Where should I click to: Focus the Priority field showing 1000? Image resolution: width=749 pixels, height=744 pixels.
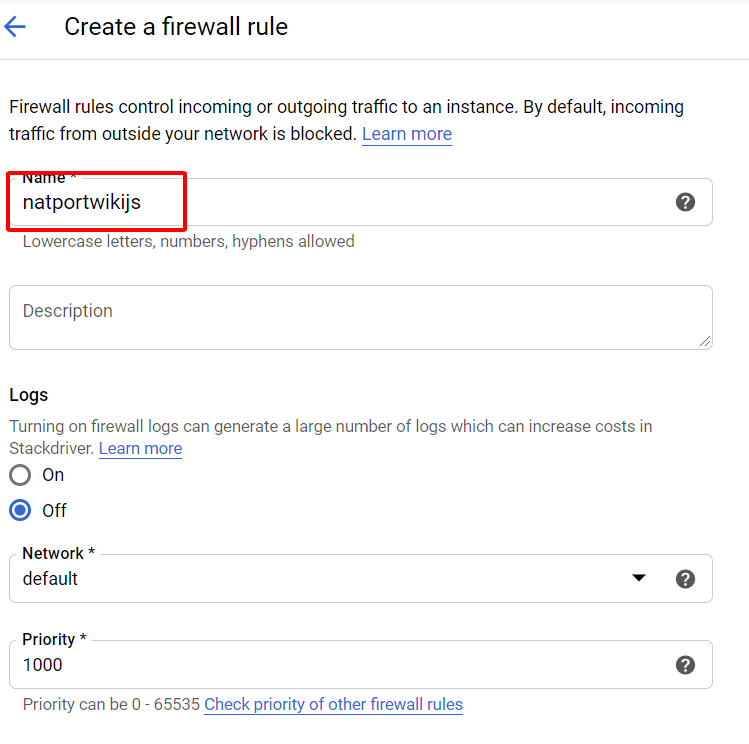pos(340,665)
